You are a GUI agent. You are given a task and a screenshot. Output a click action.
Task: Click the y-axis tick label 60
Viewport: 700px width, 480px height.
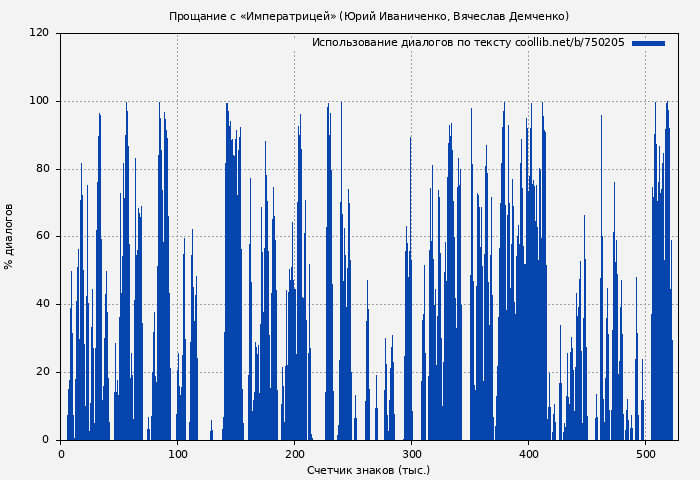[42, 237]
